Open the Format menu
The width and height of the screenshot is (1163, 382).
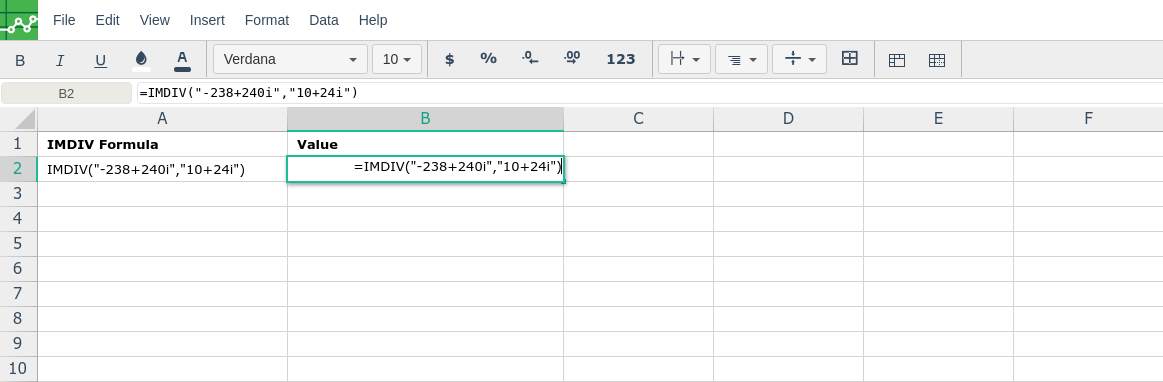click(267, 20)
